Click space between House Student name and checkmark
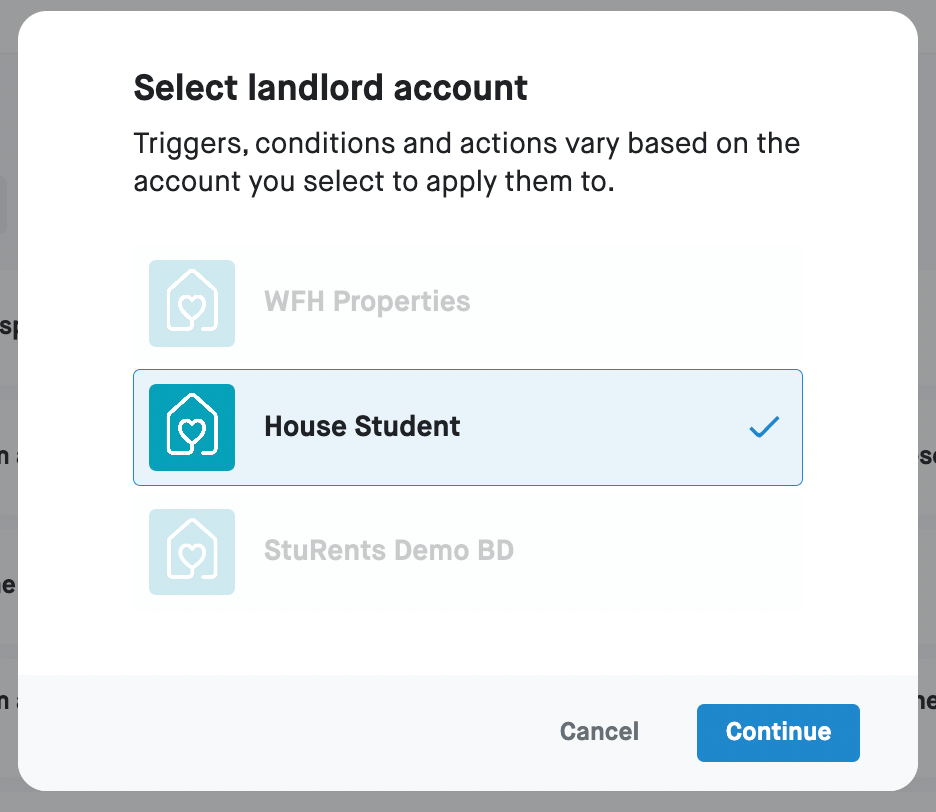 pyautogui.click(x=600, y=428)
